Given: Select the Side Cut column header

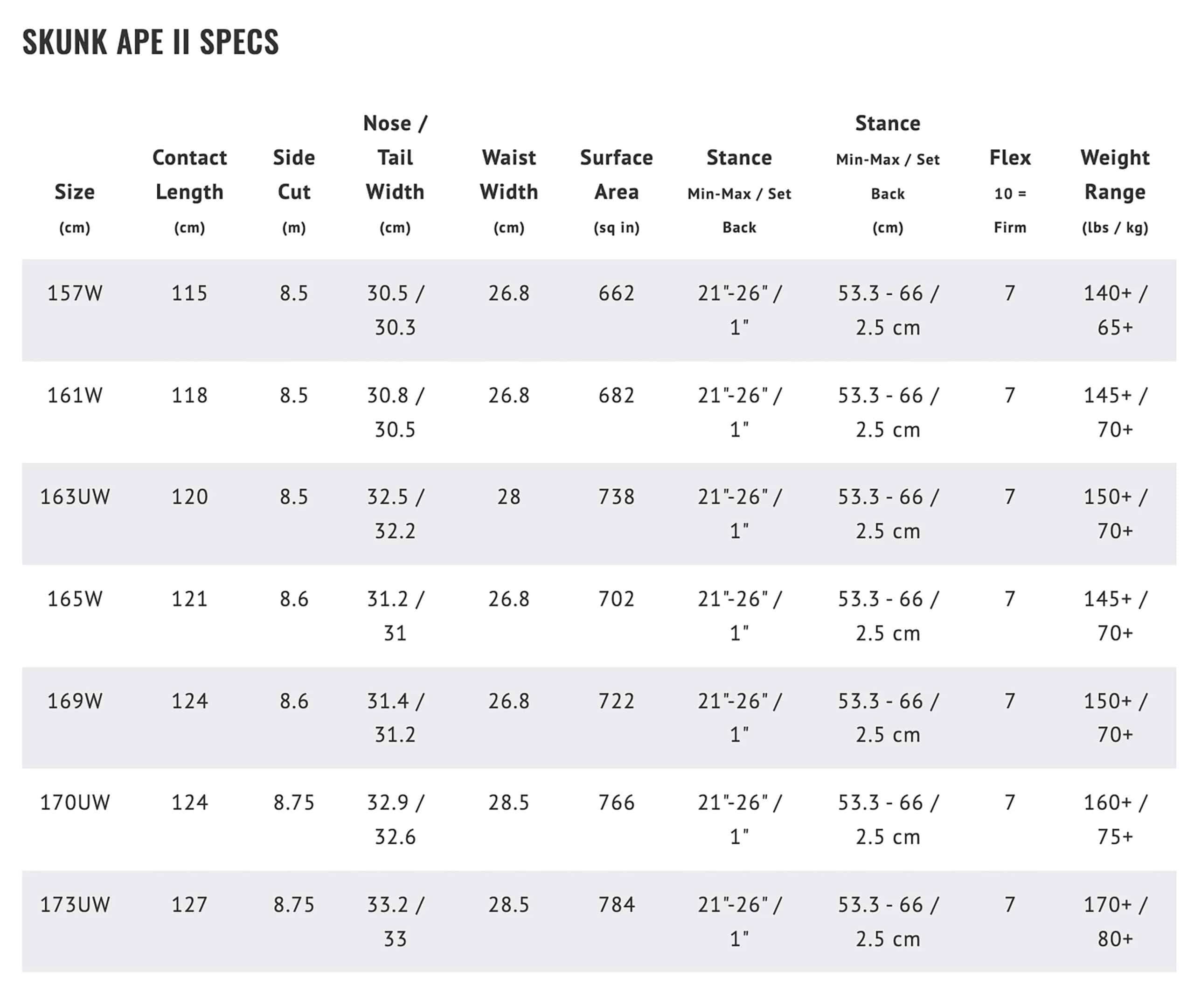Looking at the screenshot, I should tap(294, 175).
